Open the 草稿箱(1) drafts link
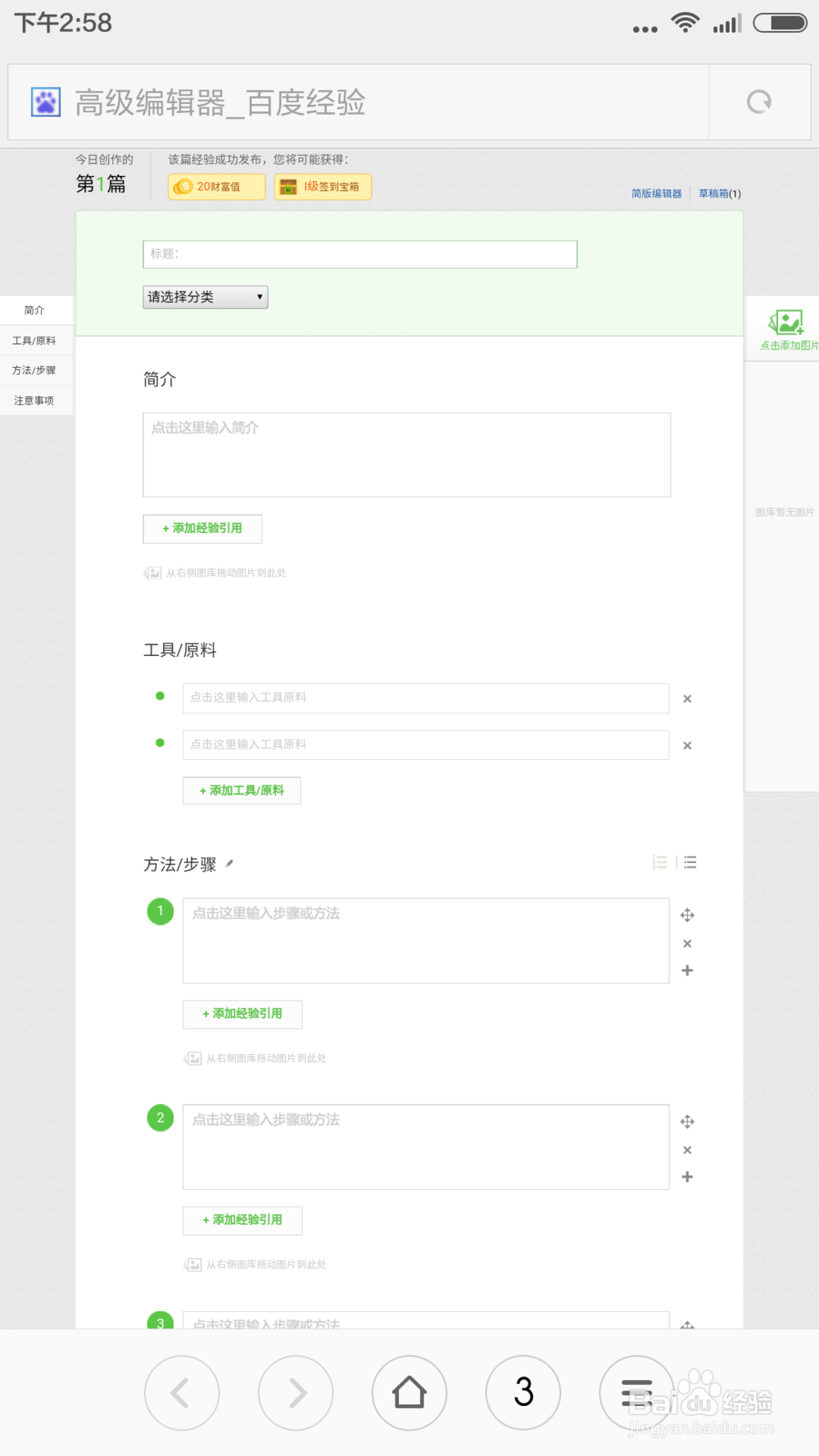Viewport: 819px width, 1456px height. coord(720,194)
